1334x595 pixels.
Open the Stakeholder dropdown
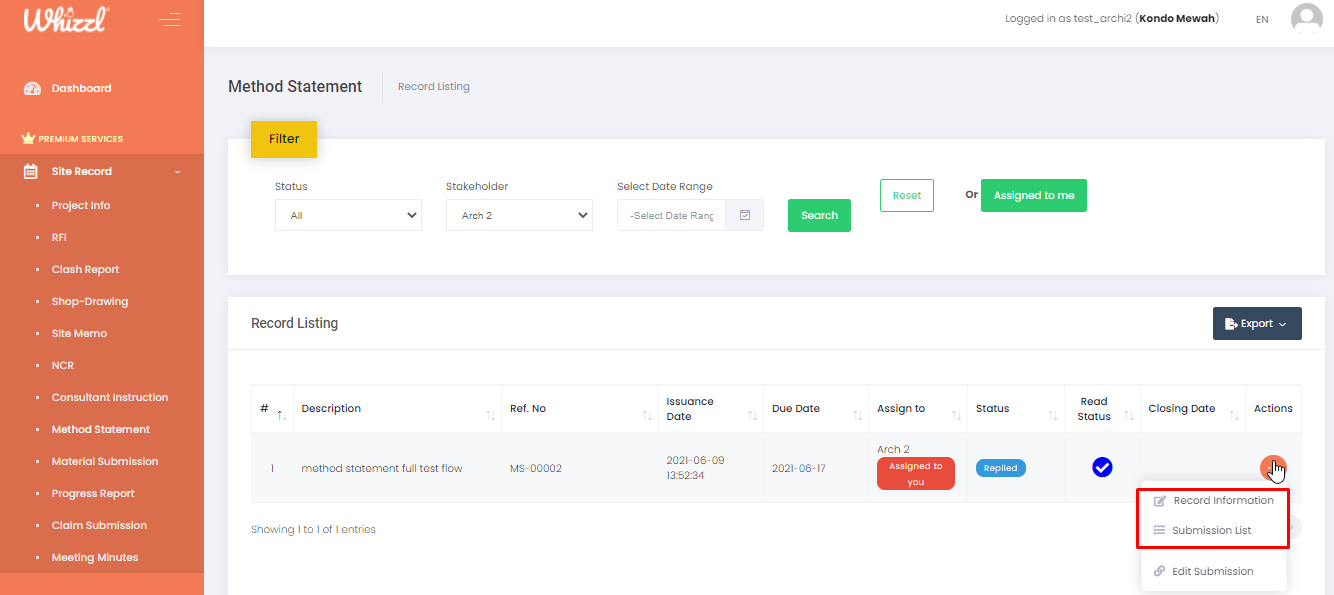pos(519,215)
